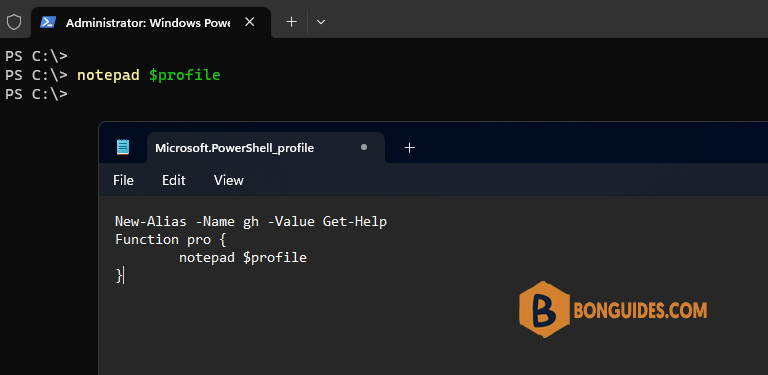Click indented 'notepad $profile' line in Notepad

(243, 258)
